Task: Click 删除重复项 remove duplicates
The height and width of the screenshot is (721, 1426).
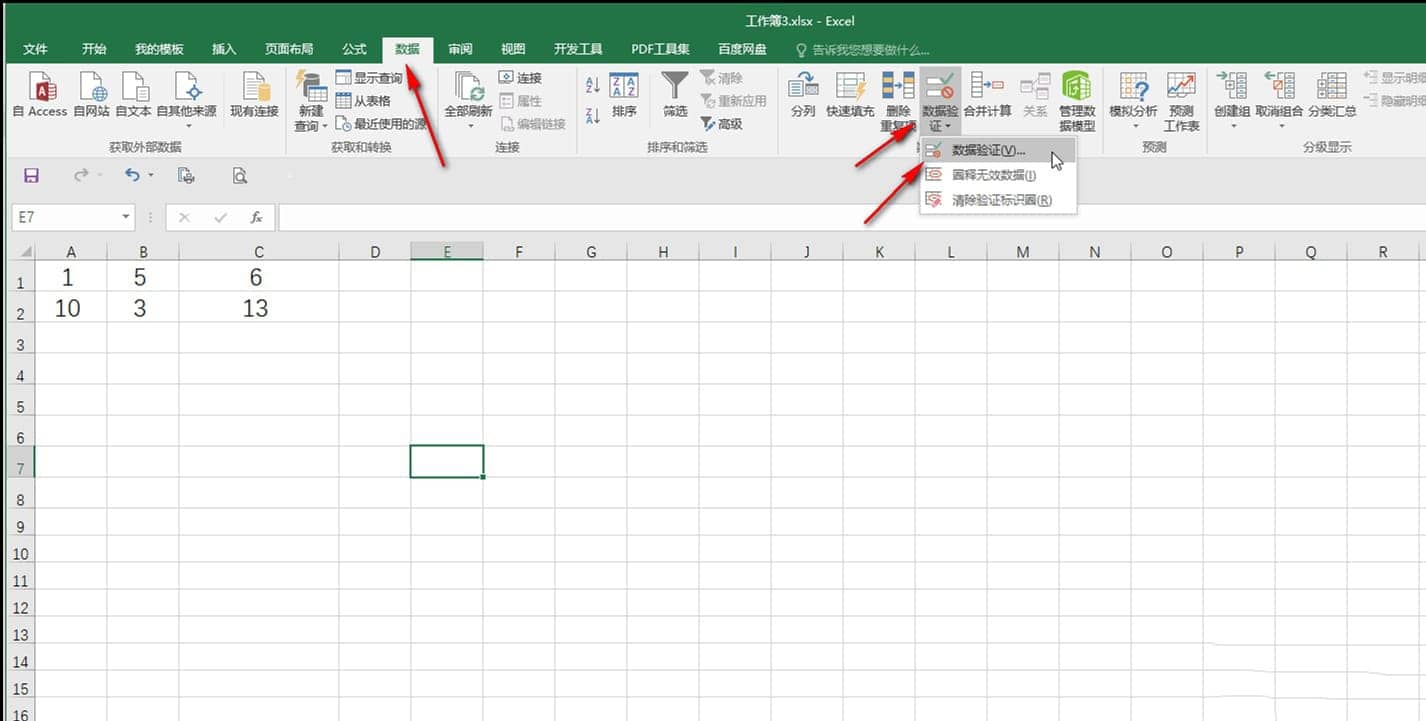Action: [x=898, y=101]
